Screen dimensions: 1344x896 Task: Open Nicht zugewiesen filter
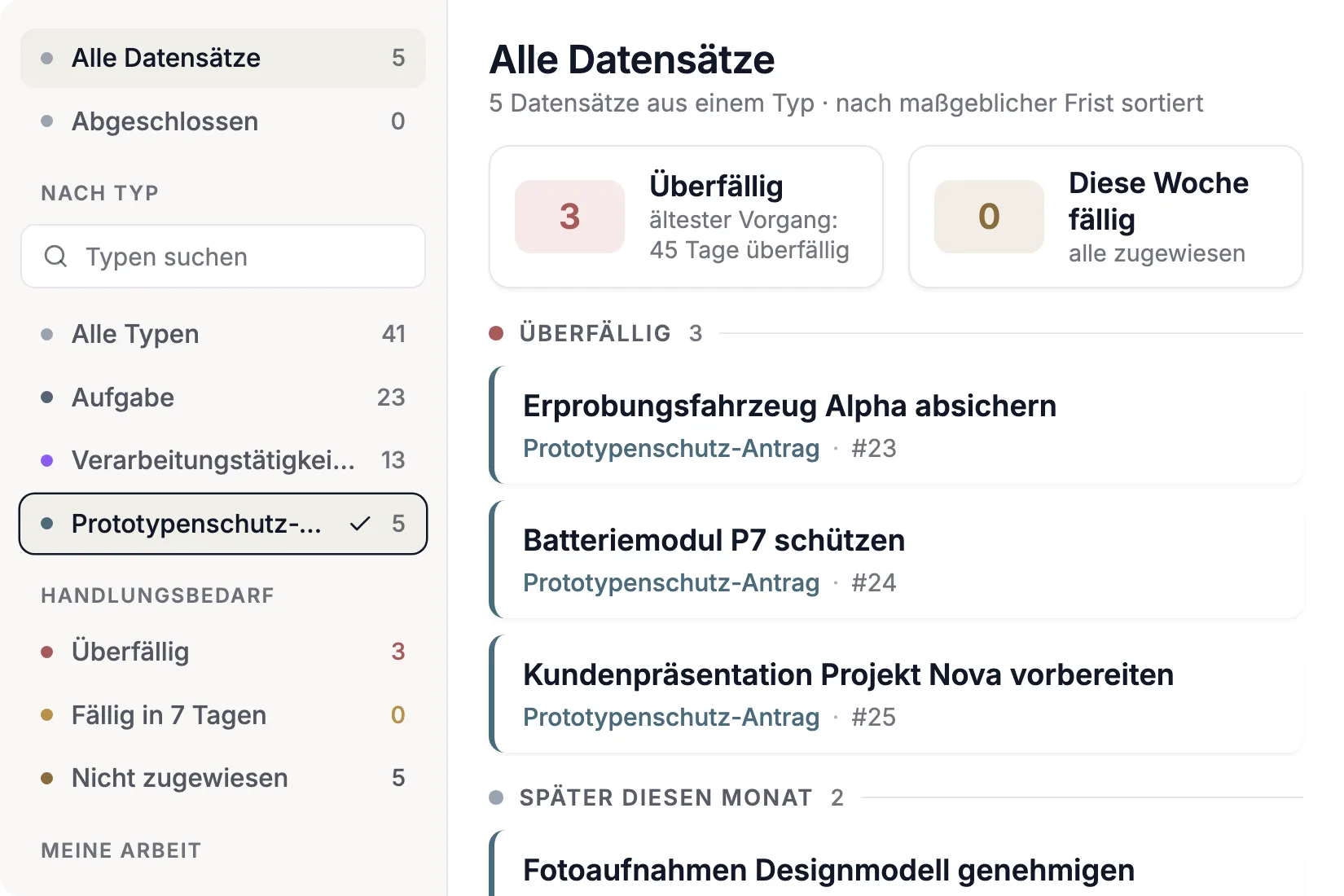(223, 778)
